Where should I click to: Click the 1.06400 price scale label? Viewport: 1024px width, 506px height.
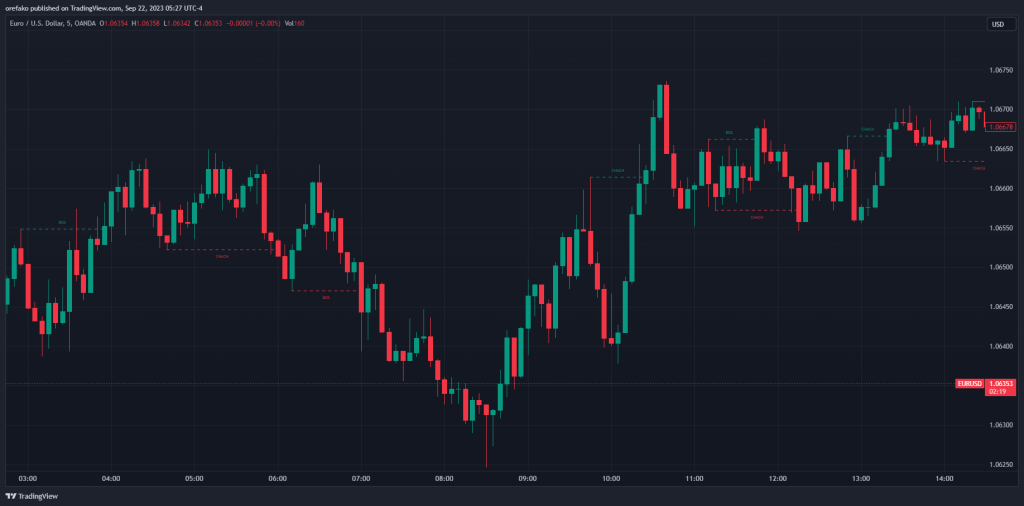pyautogui.click(x=1000, y=346)
